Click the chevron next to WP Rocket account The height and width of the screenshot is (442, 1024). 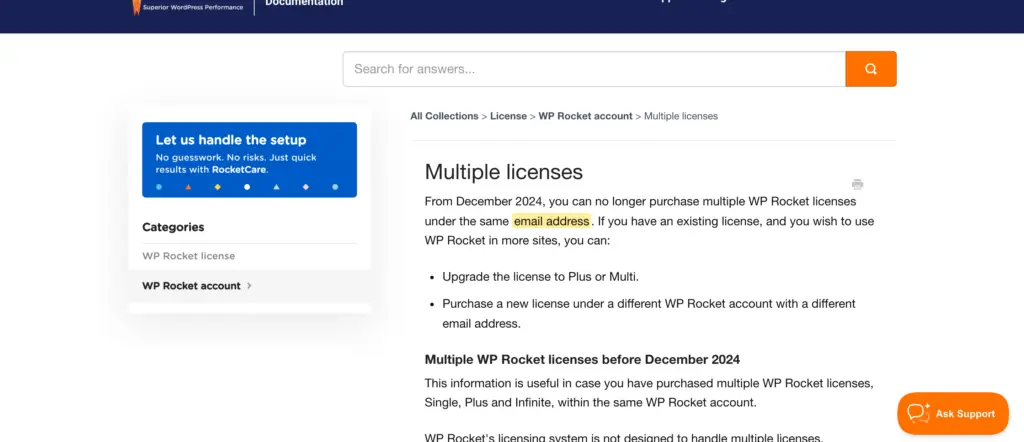click(249, 286)
